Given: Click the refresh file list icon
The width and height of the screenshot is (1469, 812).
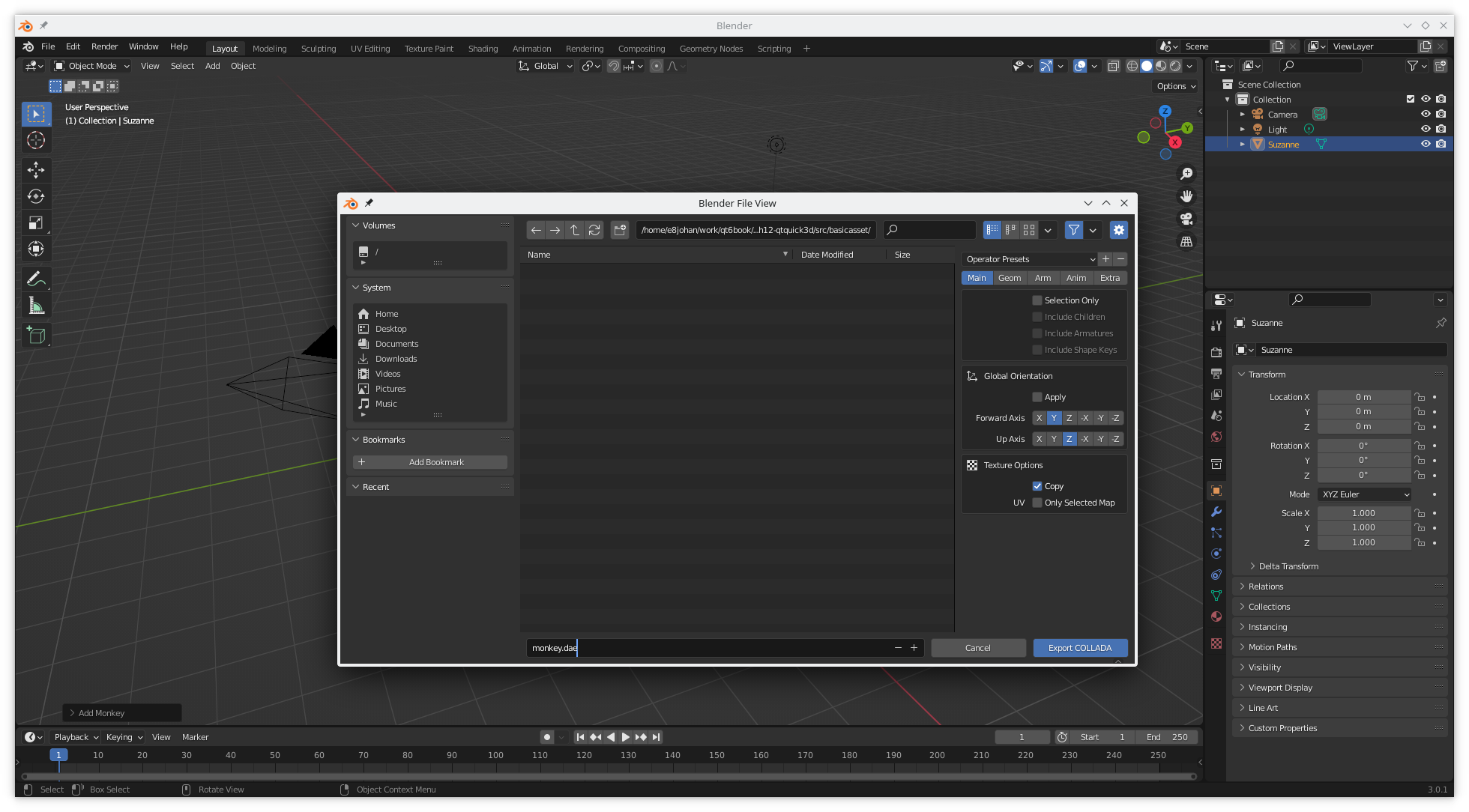Looking at the screenshot, I should coord(594,230).
